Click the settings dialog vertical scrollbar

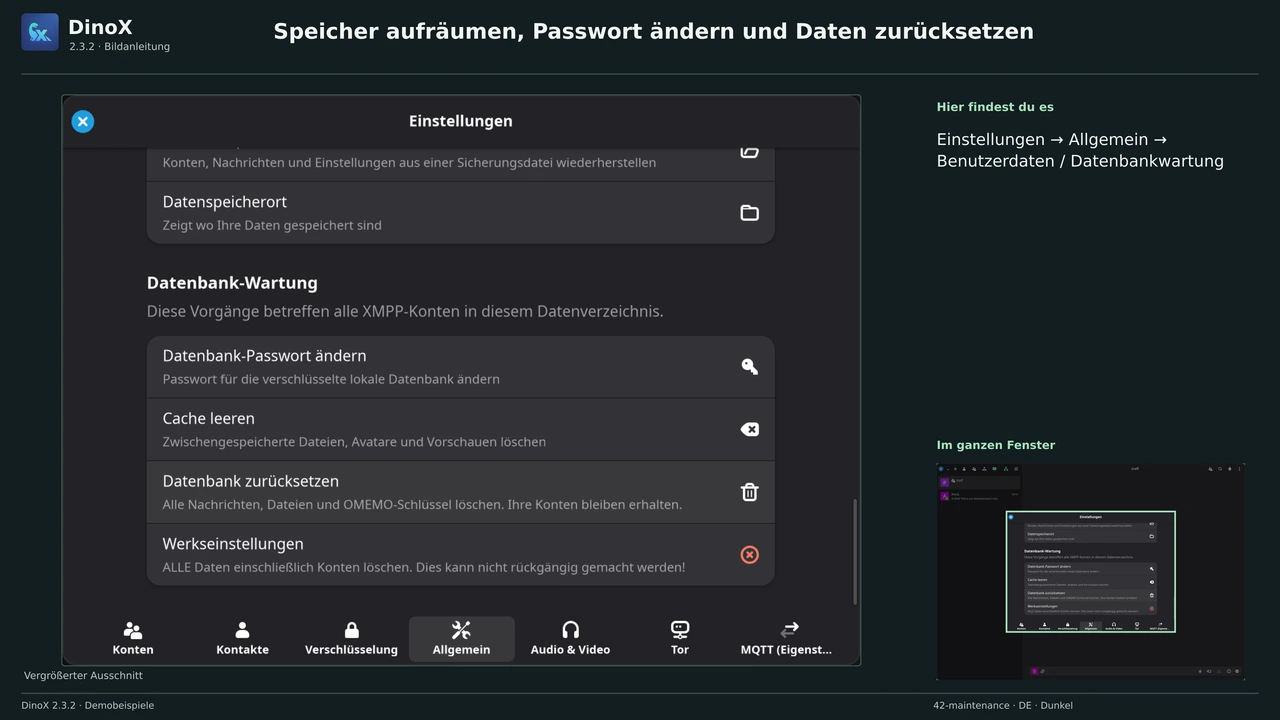point(855,551)
